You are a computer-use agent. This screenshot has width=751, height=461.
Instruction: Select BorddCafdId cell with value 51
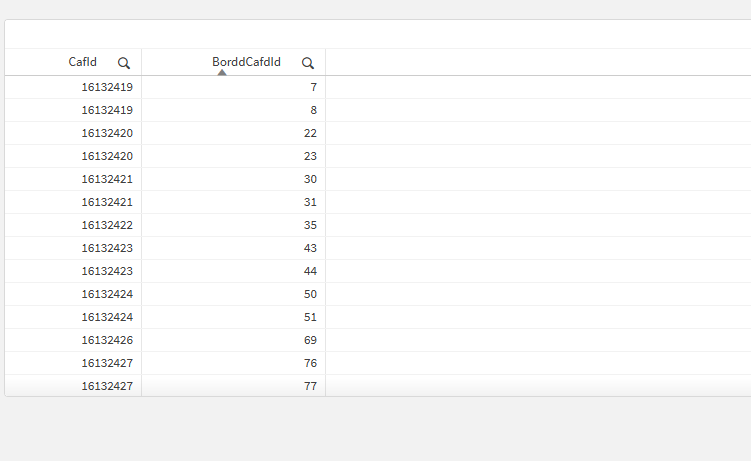pos(310,317)
